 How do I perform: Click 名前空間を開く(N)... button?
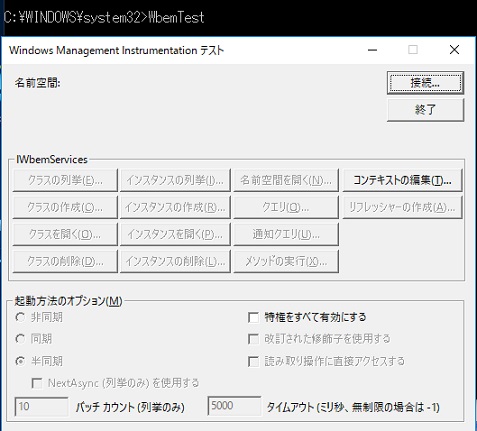tap(286, 180)
